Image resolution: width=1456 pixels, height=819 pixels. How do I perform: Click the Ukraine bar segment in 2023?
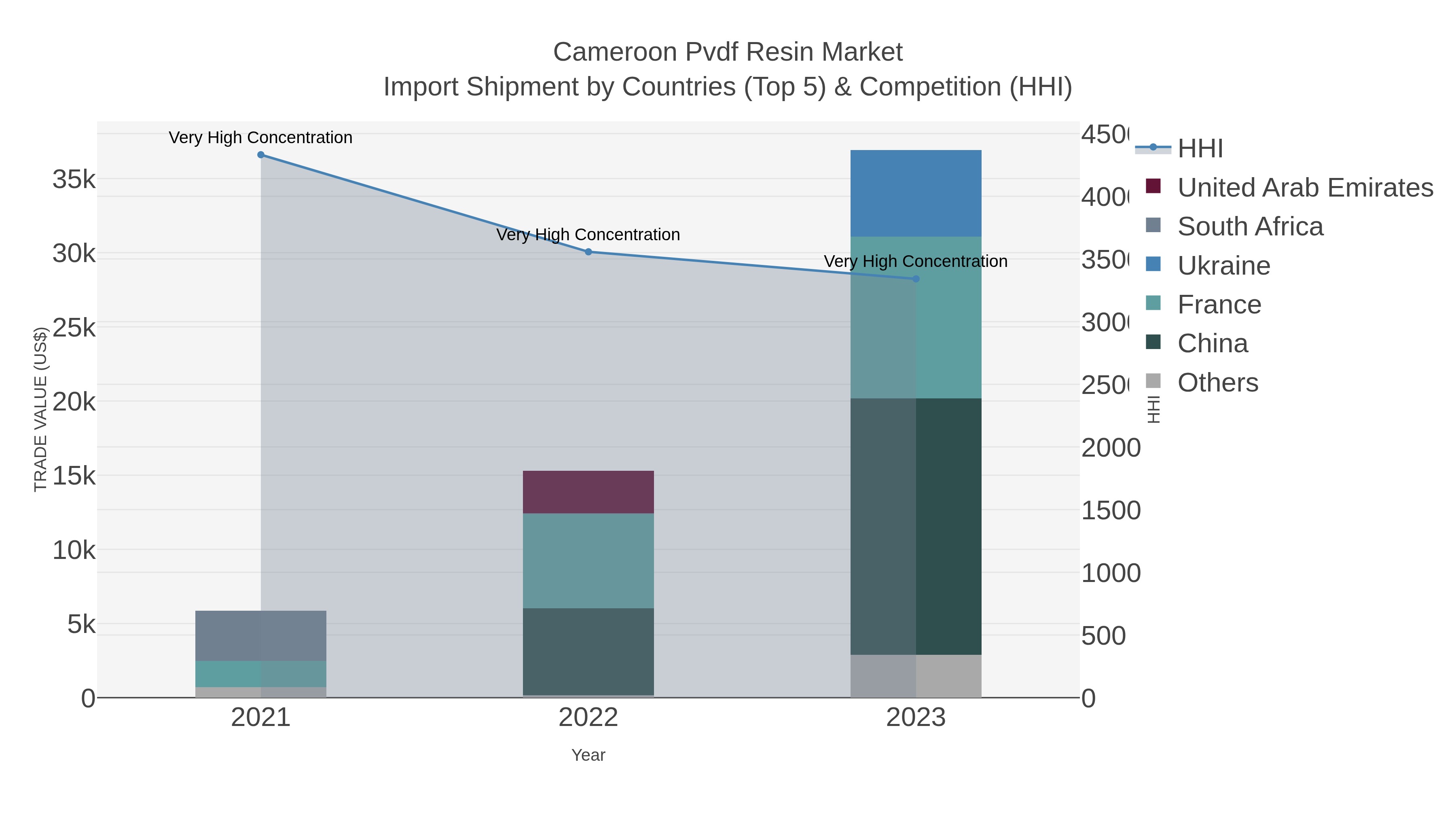916,193
